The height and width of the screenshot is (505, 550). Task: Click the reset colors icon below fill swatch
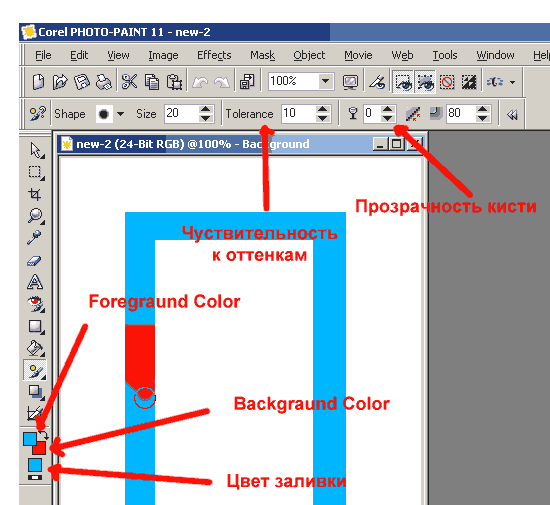35,477
